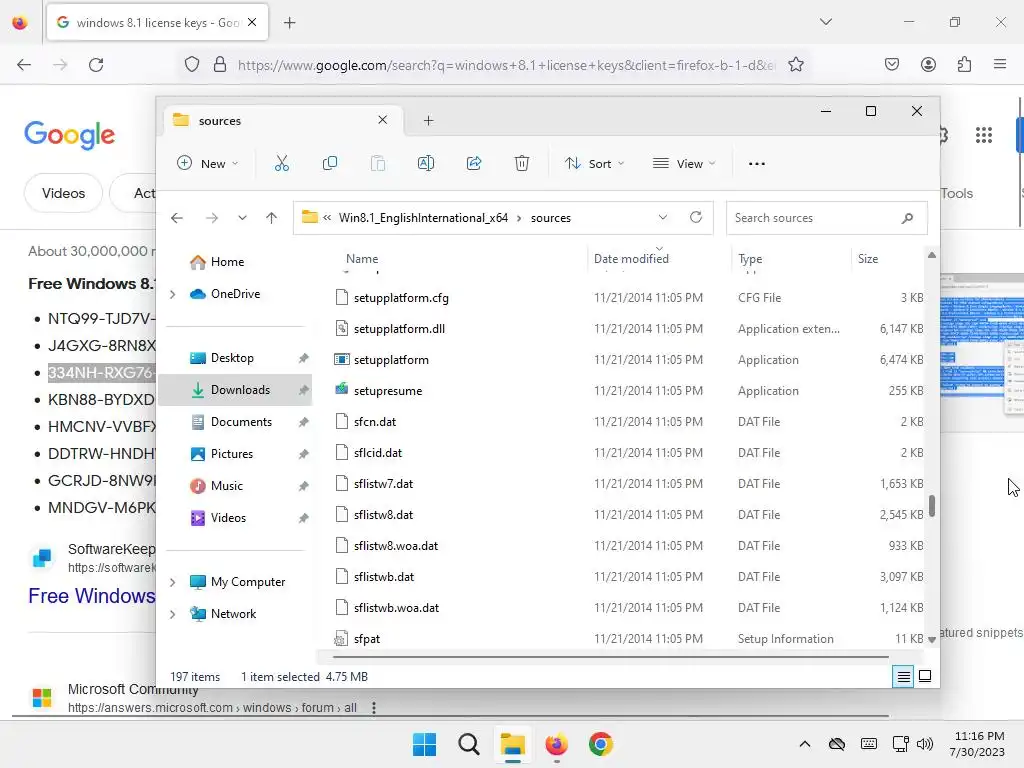This screenshot has height=768, width=1024.
Task: Expand OneDrive tree node
Action: tap(172, 295)
